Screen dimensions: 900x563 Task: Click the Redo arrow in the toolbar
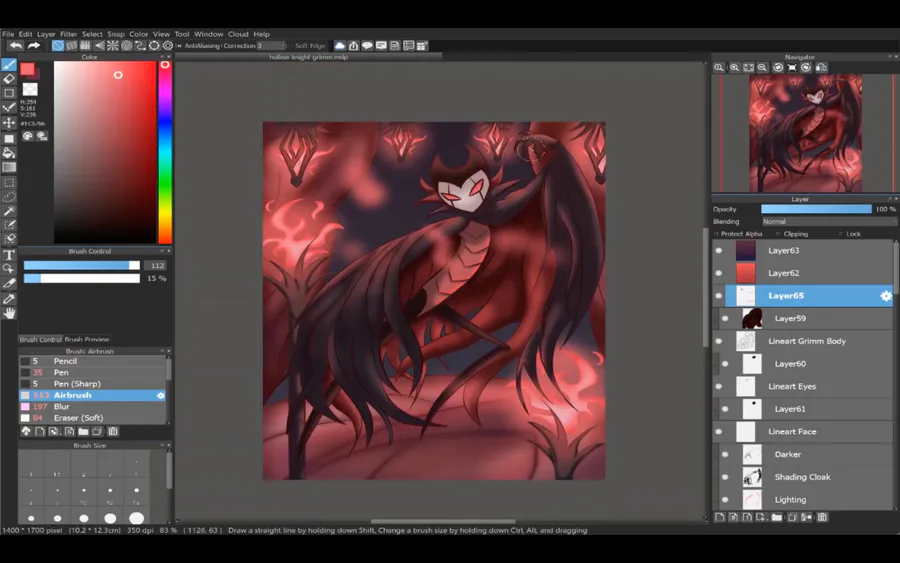coord(34,45)
